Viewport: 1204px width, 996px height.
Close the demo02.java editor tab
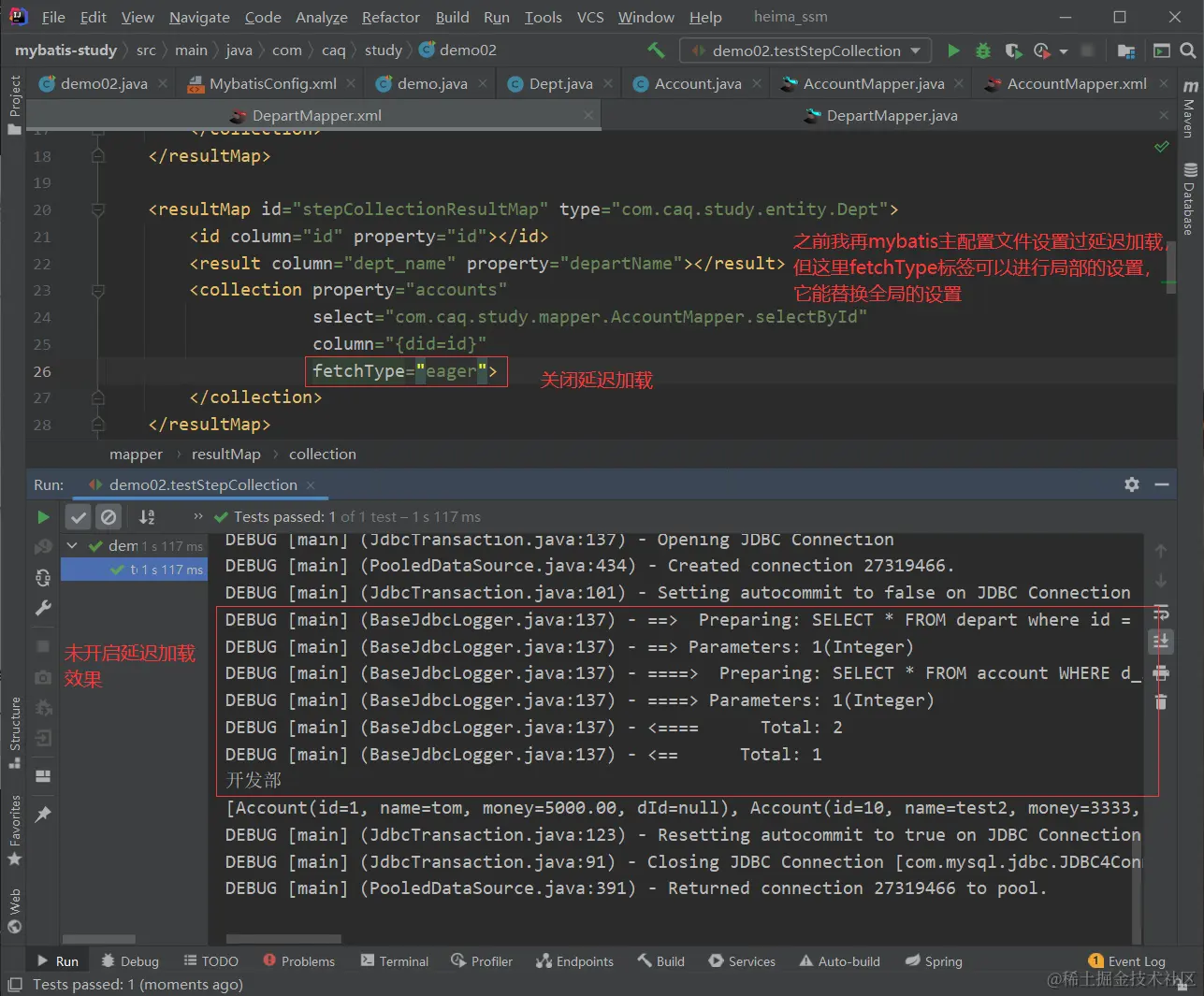[163, 83]
